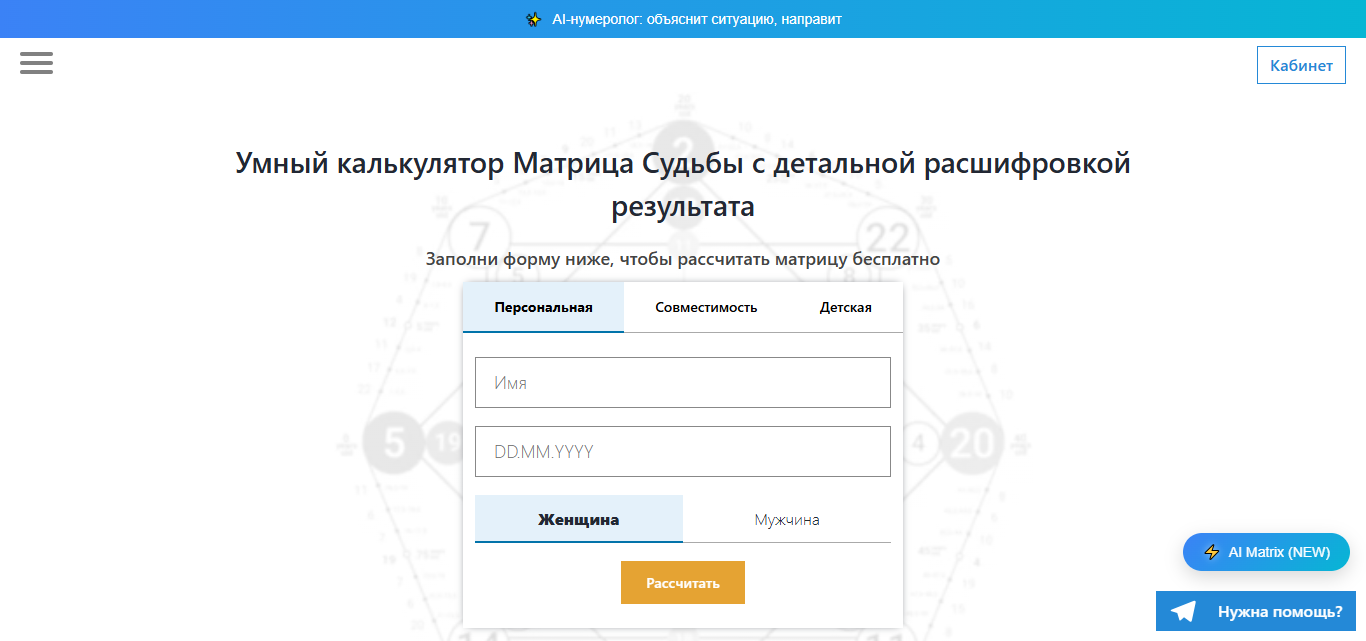Switch to the Детская tab
The height and width of the screenshot is (641, 1366).
[846, 307]
